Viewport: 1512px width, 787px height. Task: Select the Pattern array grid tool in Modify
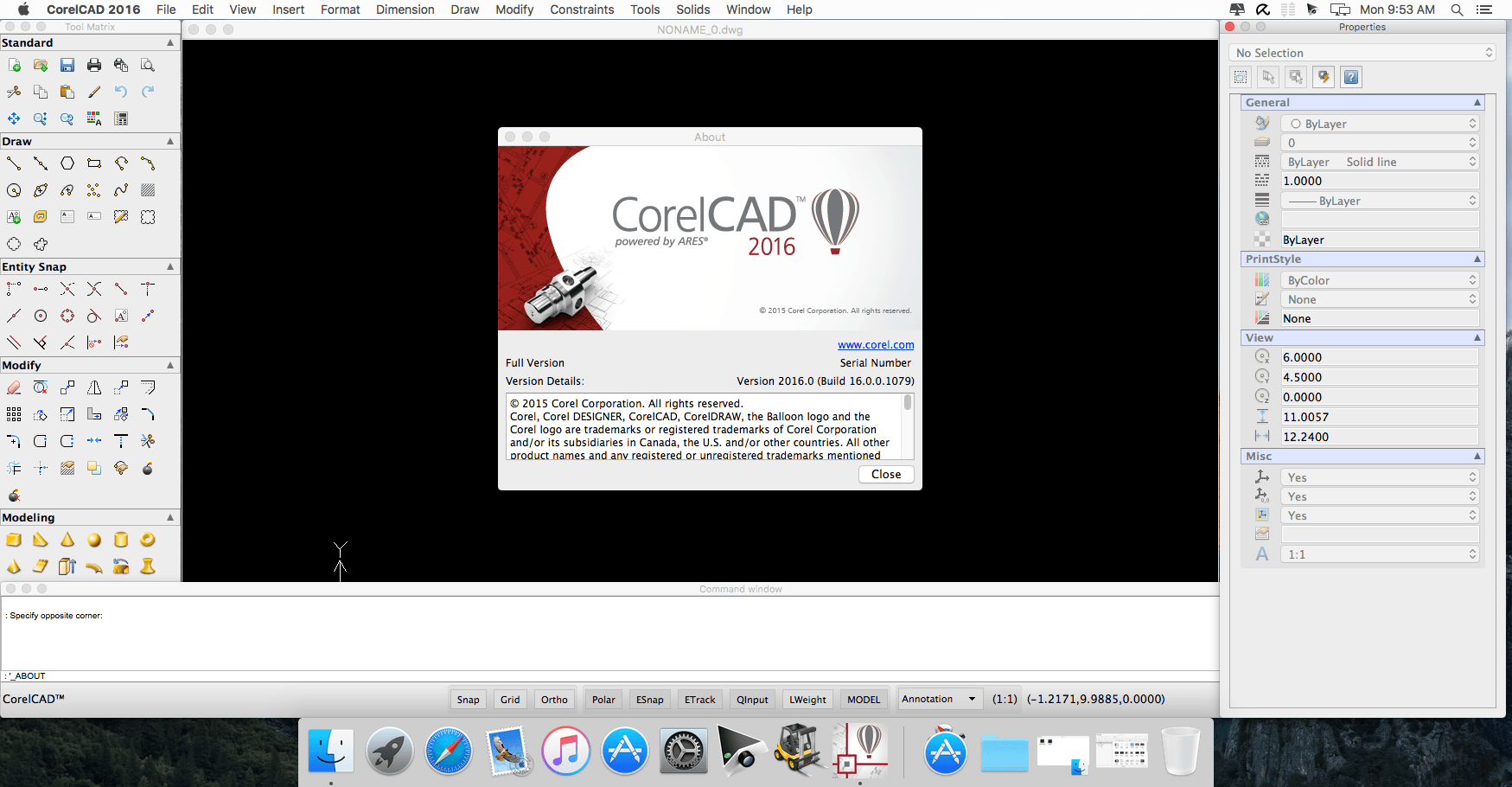[x=14, y=414]
